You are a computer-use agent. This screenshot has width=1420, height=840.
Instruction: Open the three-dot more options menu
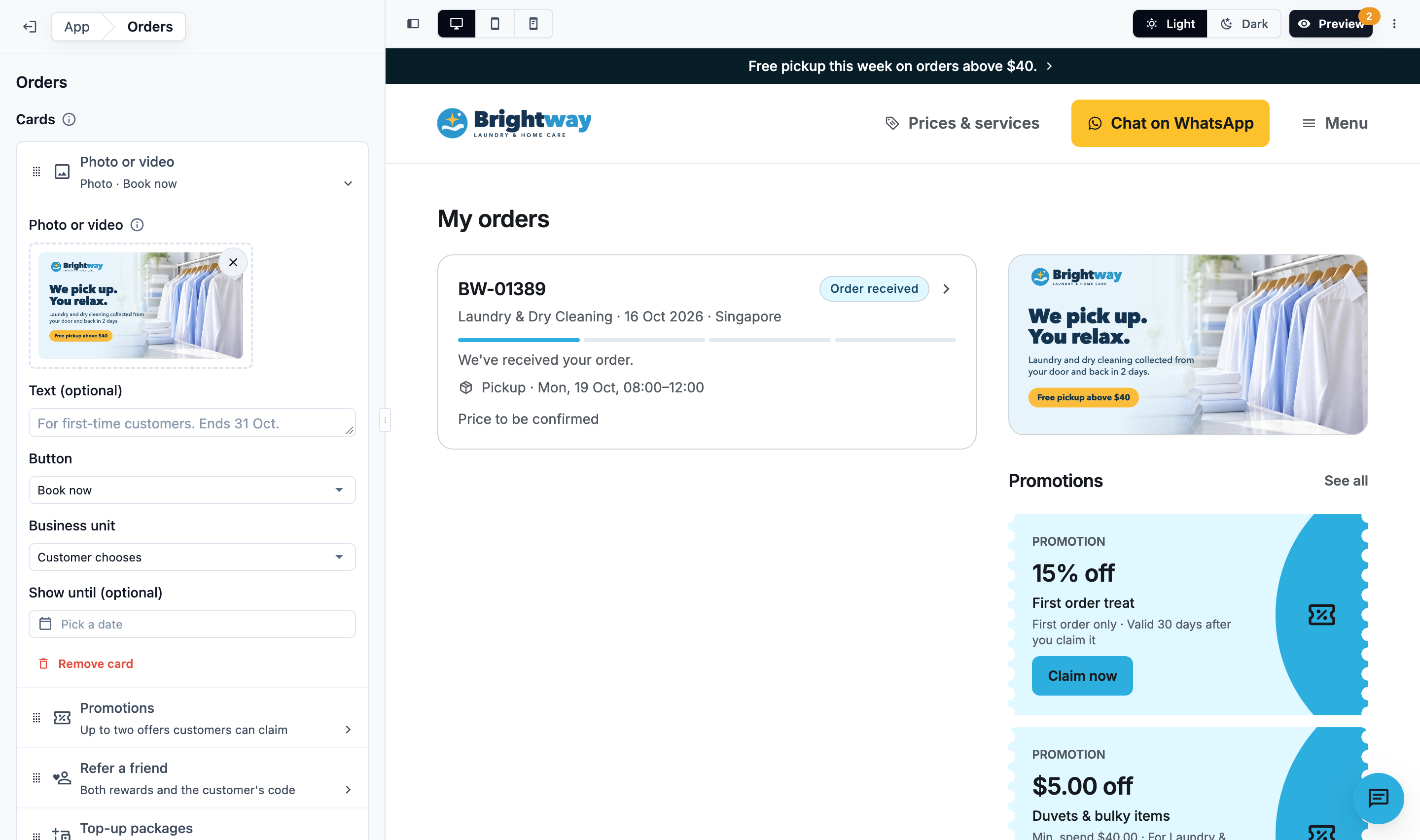point(1394,24)
